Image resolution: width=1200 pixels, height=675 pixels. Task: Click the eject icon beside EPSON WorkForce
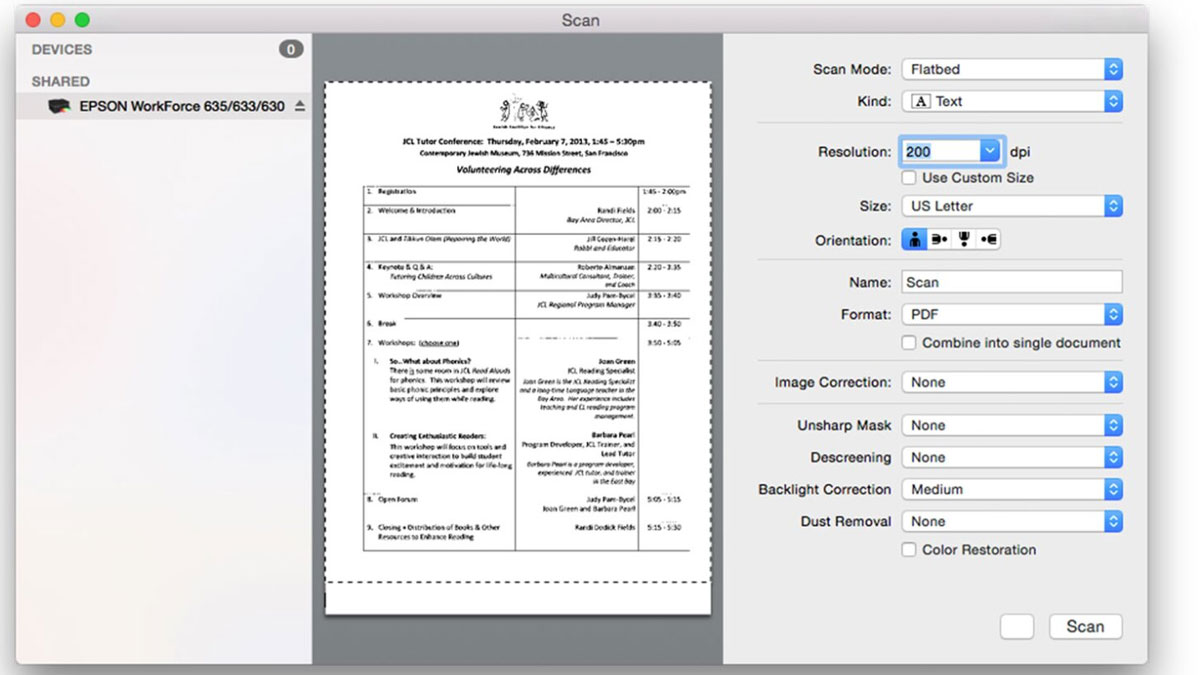pos(299,106)
